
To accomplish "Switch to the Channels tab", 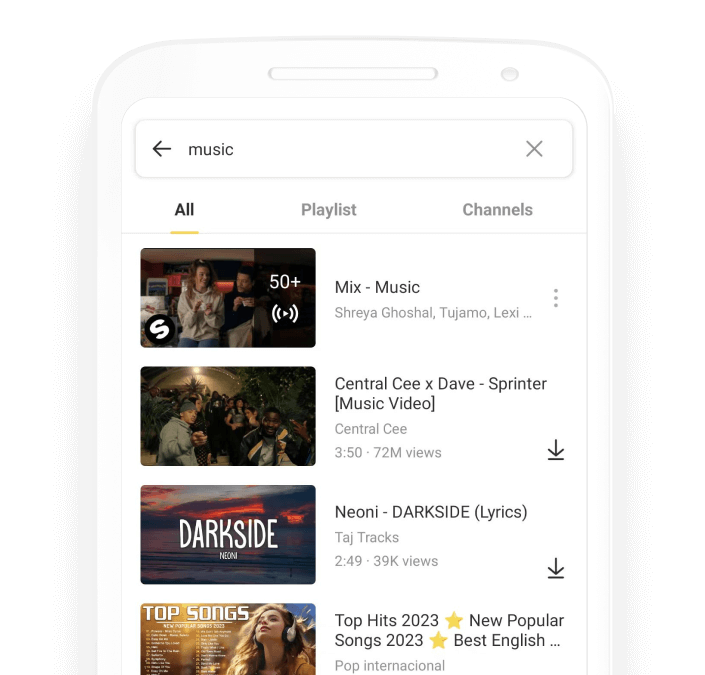I will click(497, 210).
